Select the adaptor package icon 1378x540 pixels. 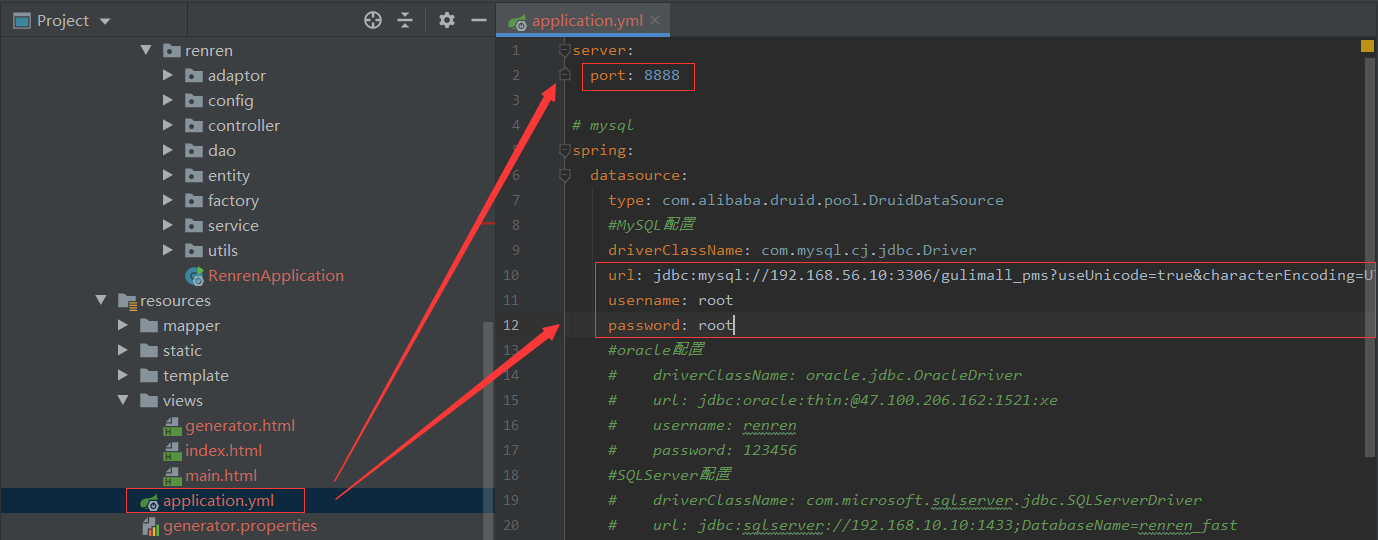[193, 75]
